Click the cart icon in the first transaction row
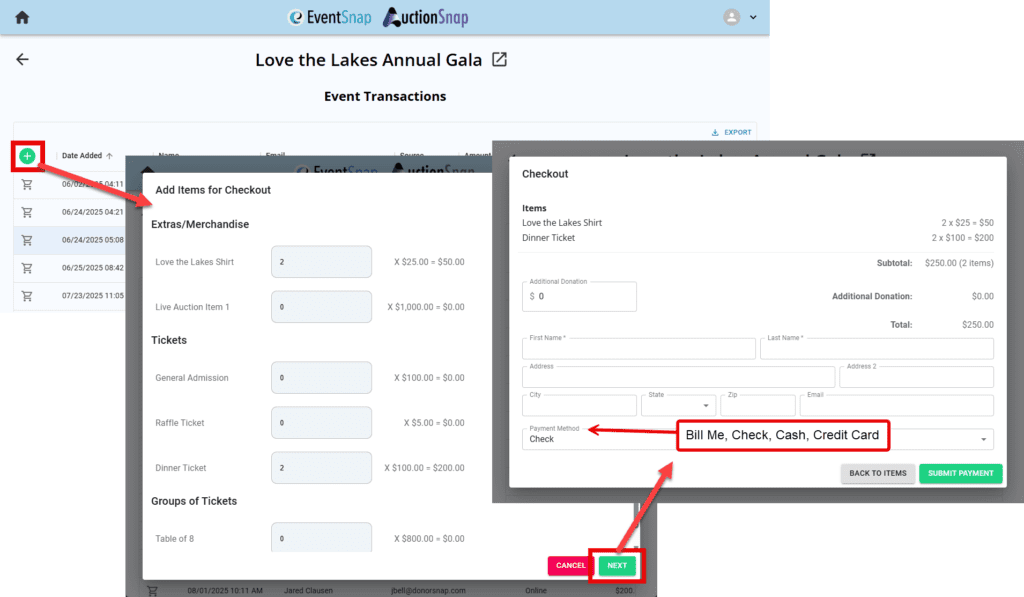This screenshot has height=597, width=1024. pos(27,184)
